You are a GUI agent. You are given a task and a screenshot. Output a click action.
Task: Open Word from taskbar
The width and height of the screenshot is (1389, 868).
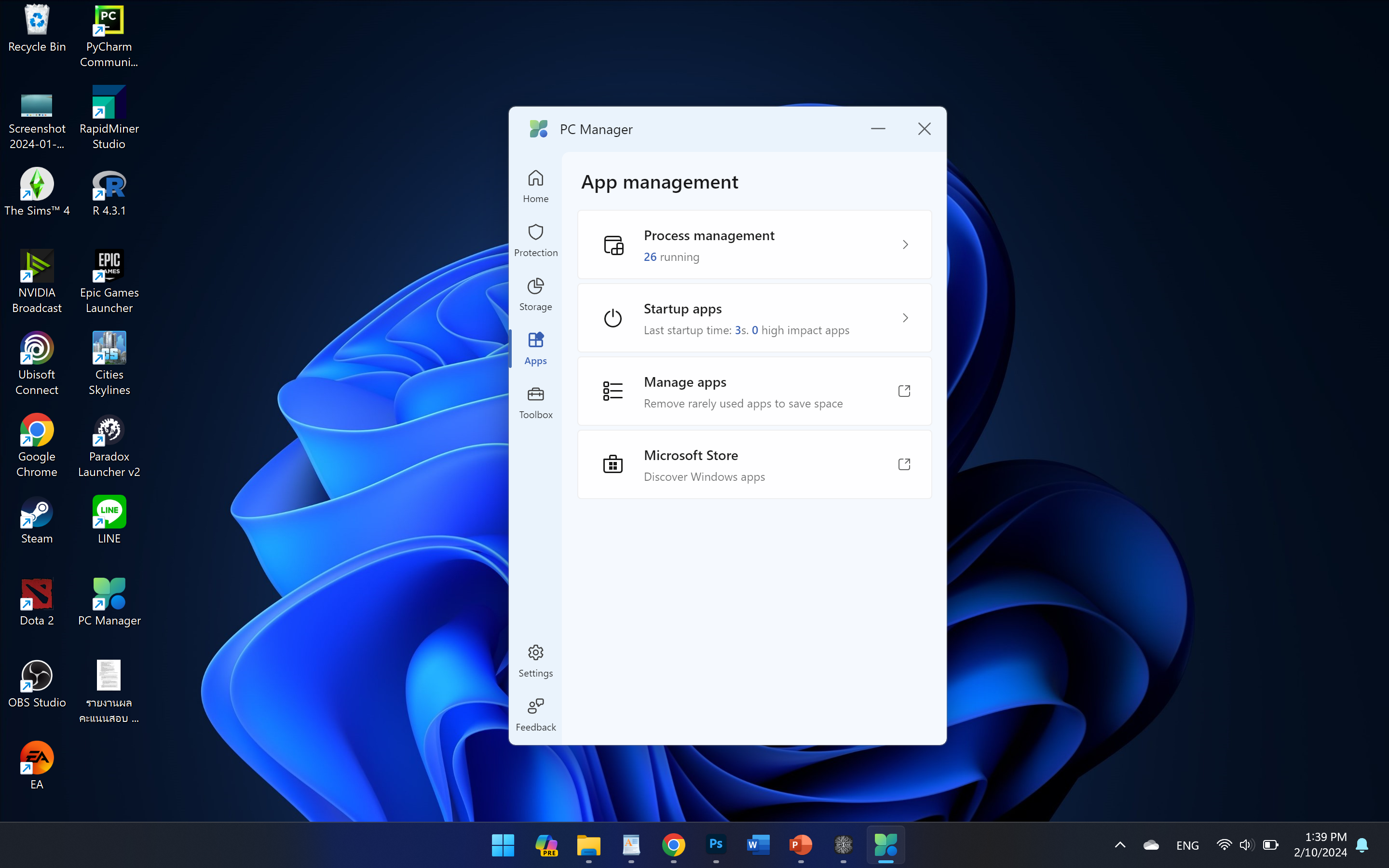click(758, 845)
